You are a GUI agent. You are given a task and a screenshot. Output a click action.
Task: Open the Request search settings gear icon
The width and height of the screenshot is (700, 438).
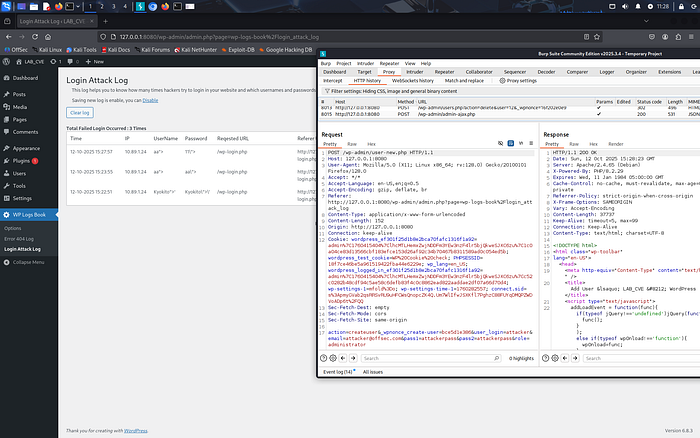[333, 358]
